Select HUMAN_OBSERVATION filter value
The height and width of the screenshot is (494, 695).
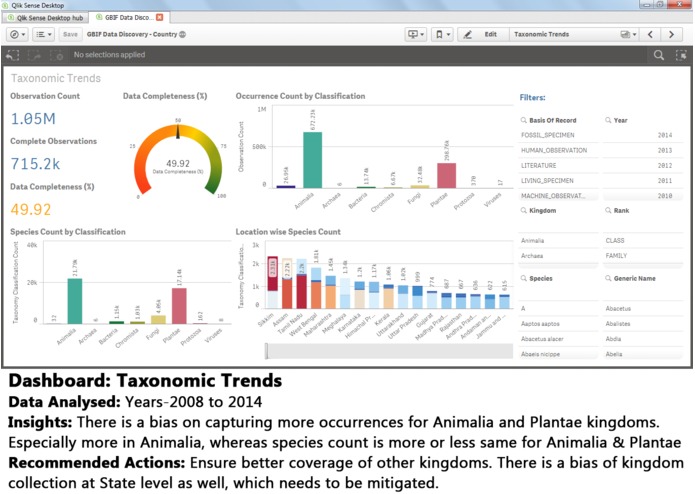[558, 150]
